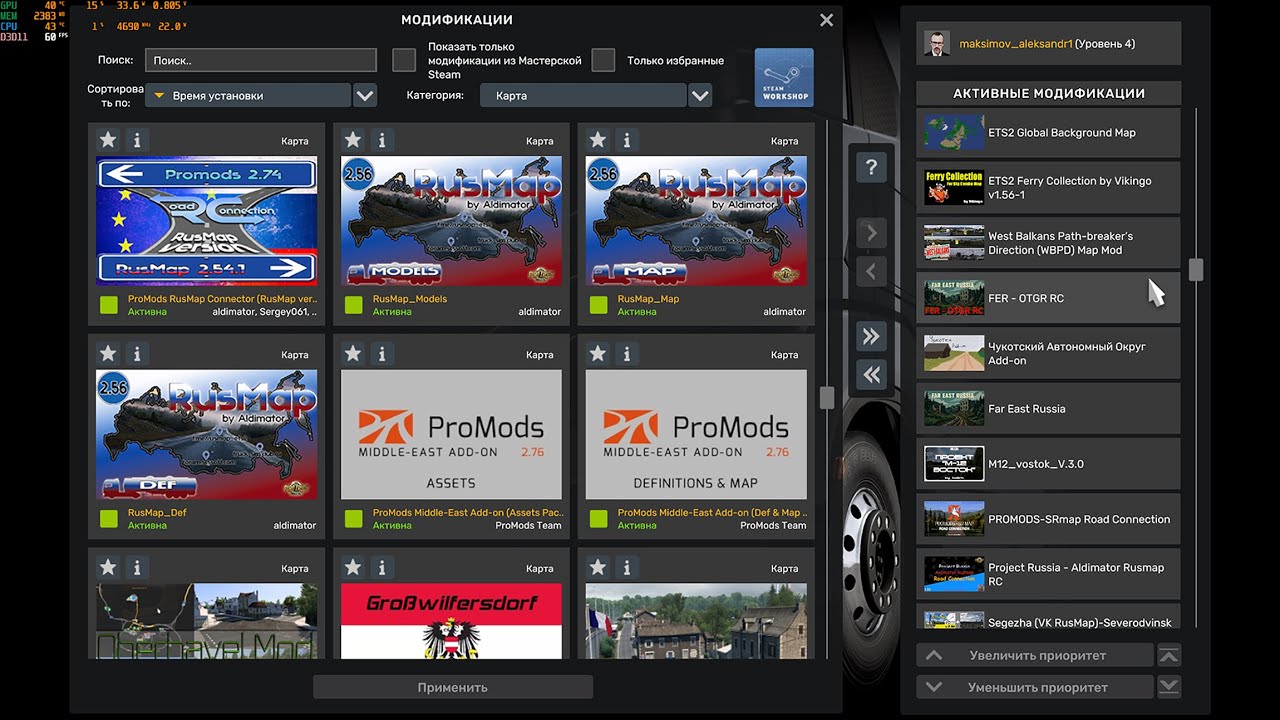Open ProMods Middle-East Assets thumbnail
The height and width of the screenshot is (720, 1280).
tap(452, 435)
